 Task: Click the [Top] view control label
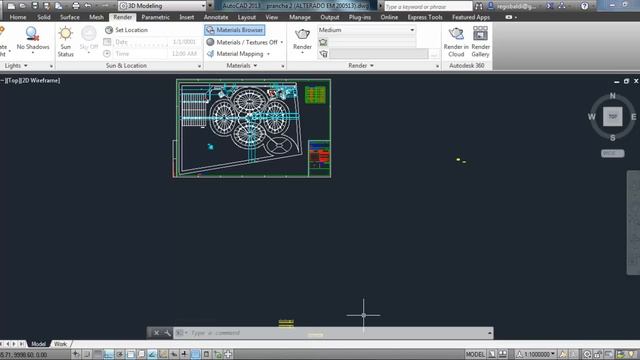point(12,80)
